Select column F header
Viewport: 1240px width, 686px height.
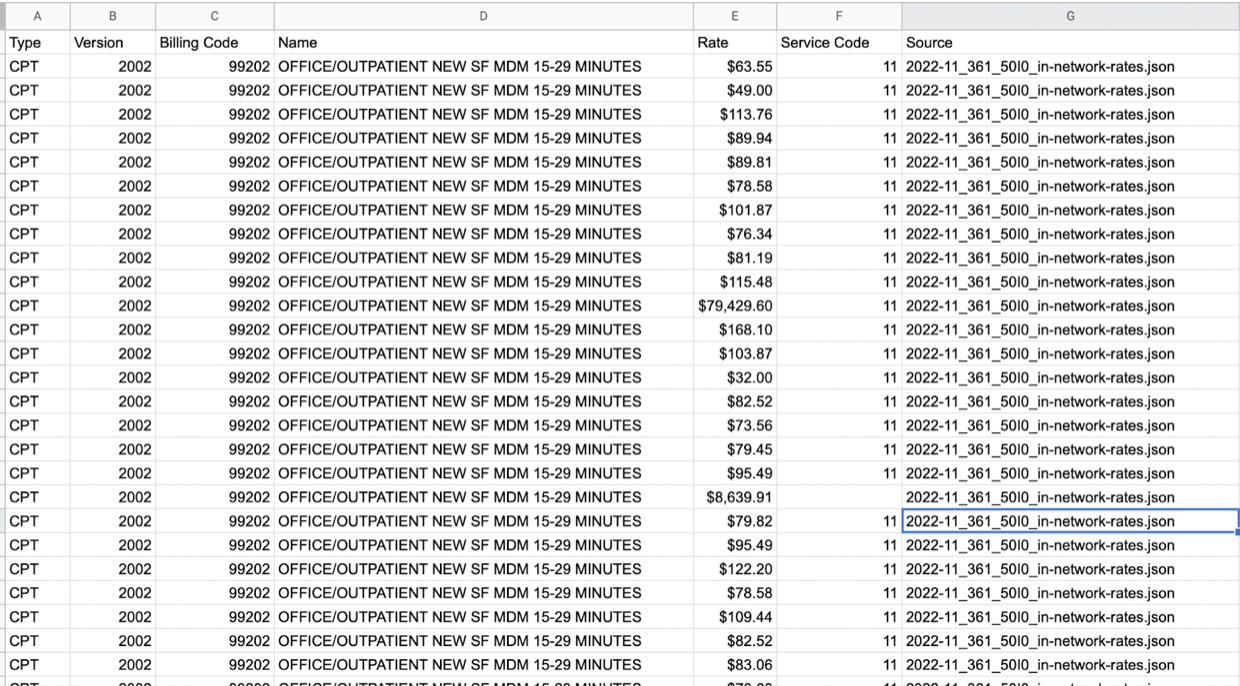pyautogui.click(x=839, y=16)
